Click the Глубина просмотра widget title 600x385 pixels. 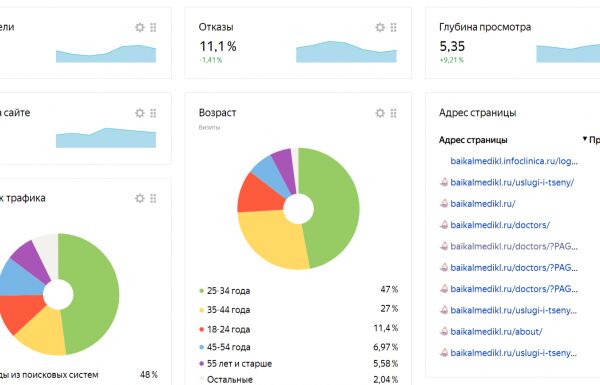coord(485,27)
